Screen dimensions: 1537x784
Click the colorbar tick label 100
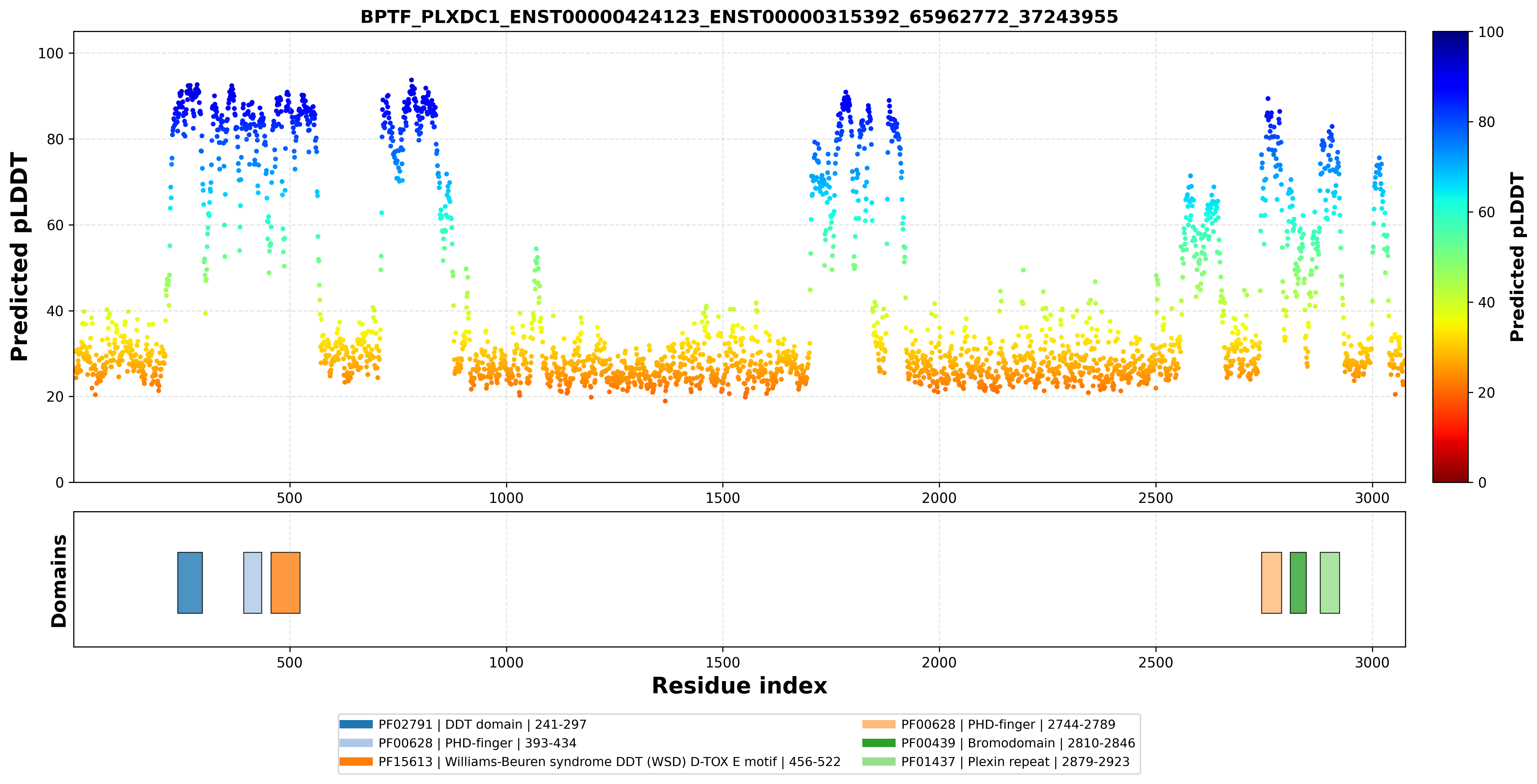[x=1490, y=32]
